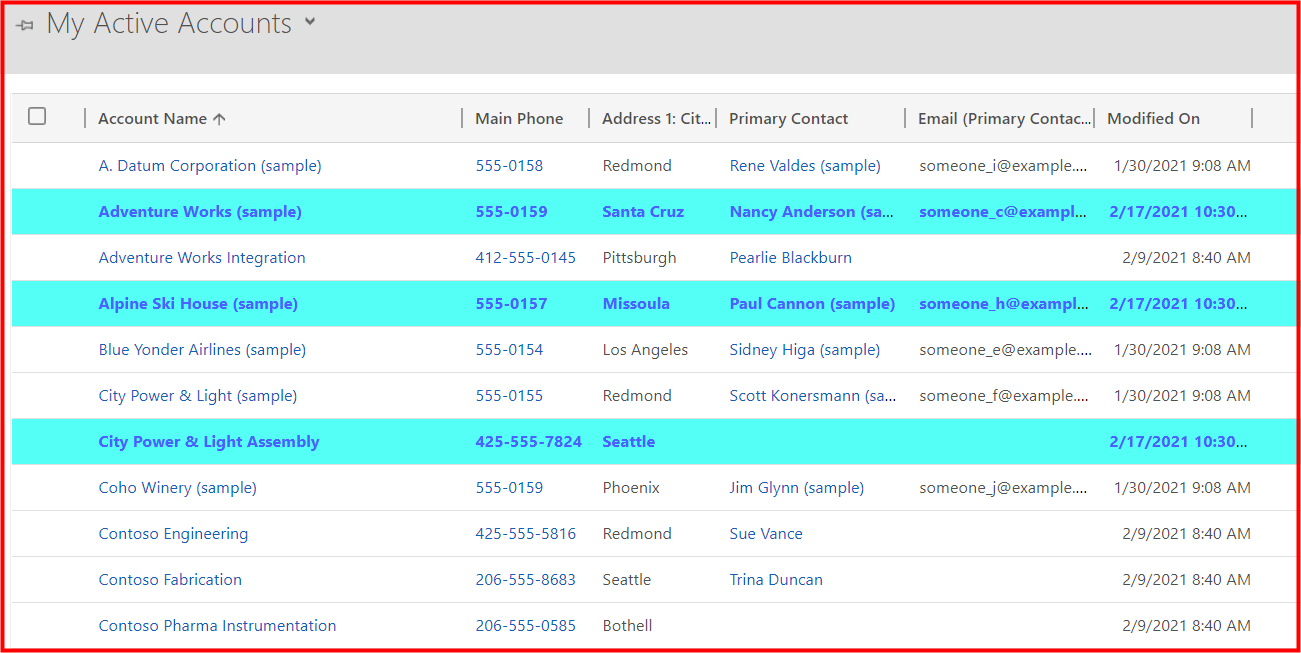
Task: Click phone 206-555-0585
Action: coord(525,626)
